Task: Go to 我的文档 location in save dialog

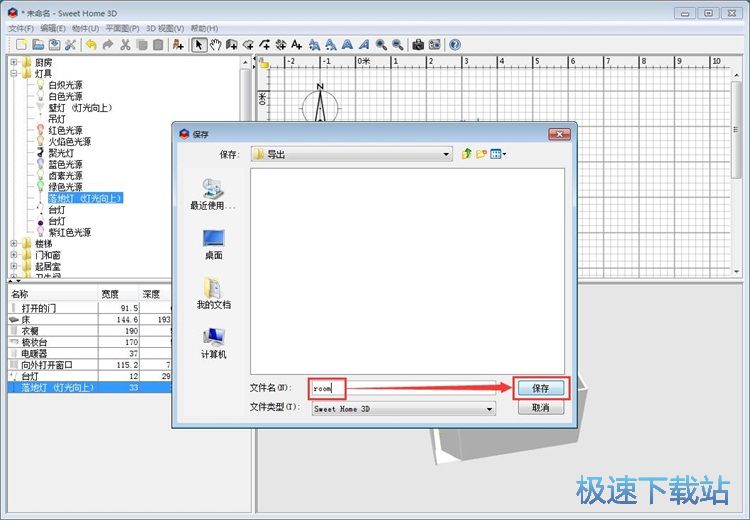Action: coord(213,293)
